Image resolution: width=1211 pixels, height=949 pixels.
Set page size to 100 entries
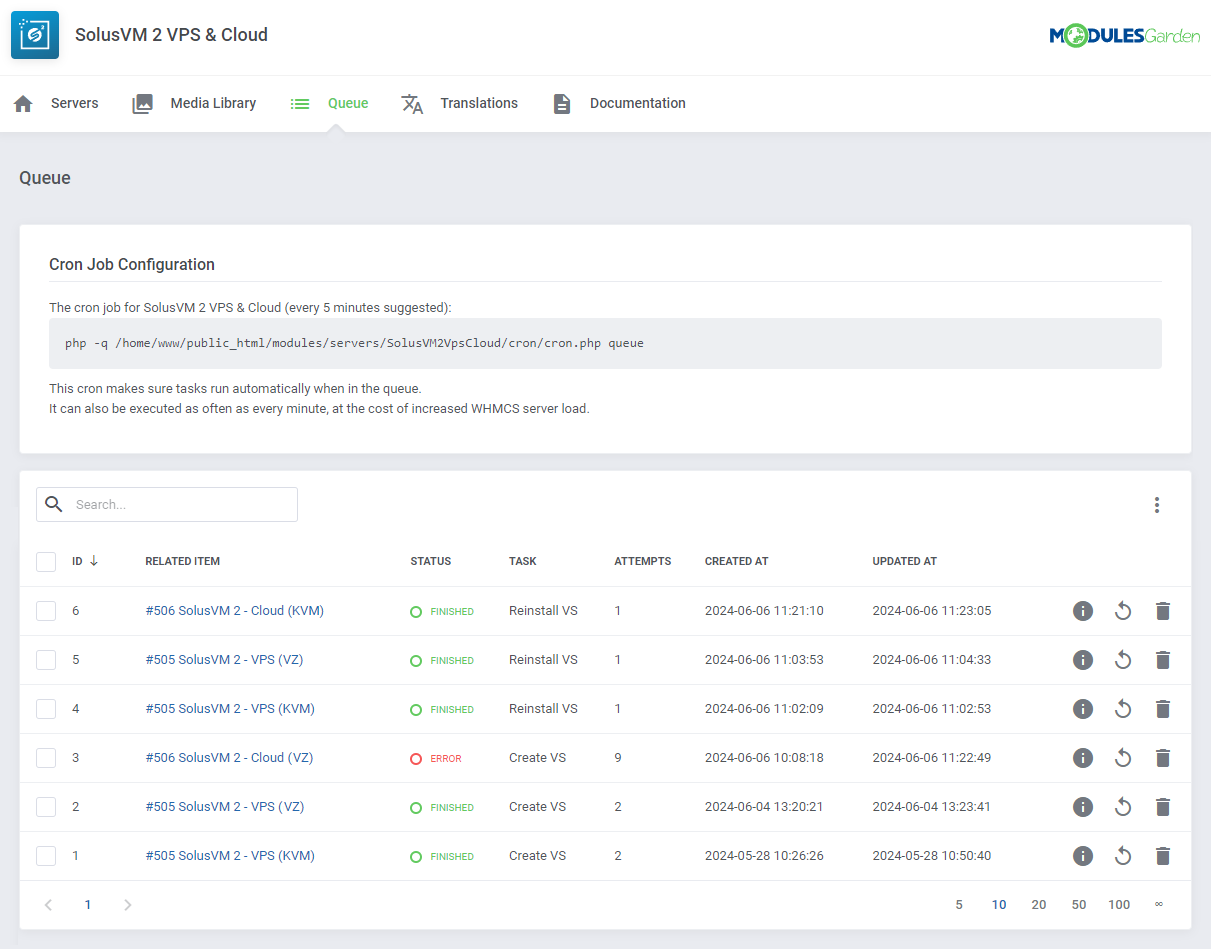click(x=1119, y=904)
